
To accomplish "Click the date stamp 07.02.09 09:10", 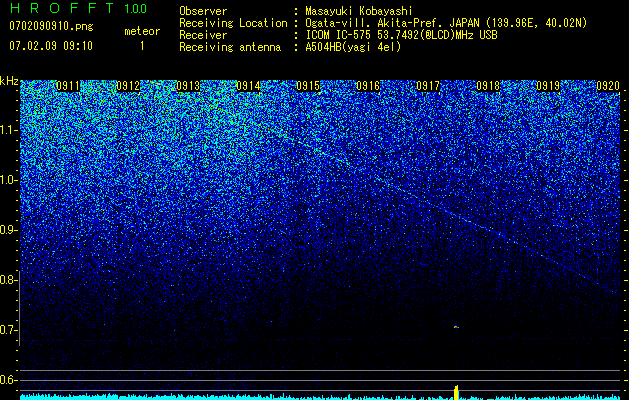I will [x=51, y=46].
